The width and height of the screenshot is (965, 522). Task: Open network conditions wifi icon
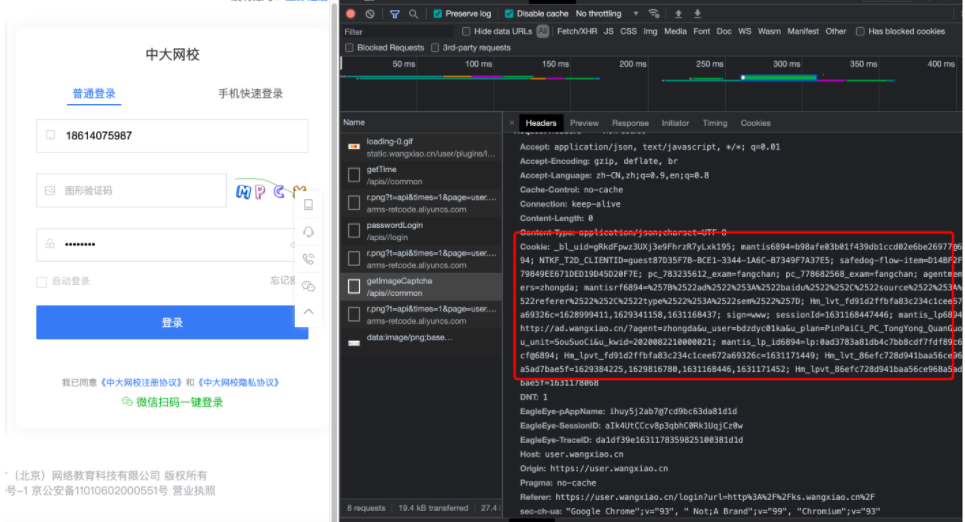coord(654,14)
